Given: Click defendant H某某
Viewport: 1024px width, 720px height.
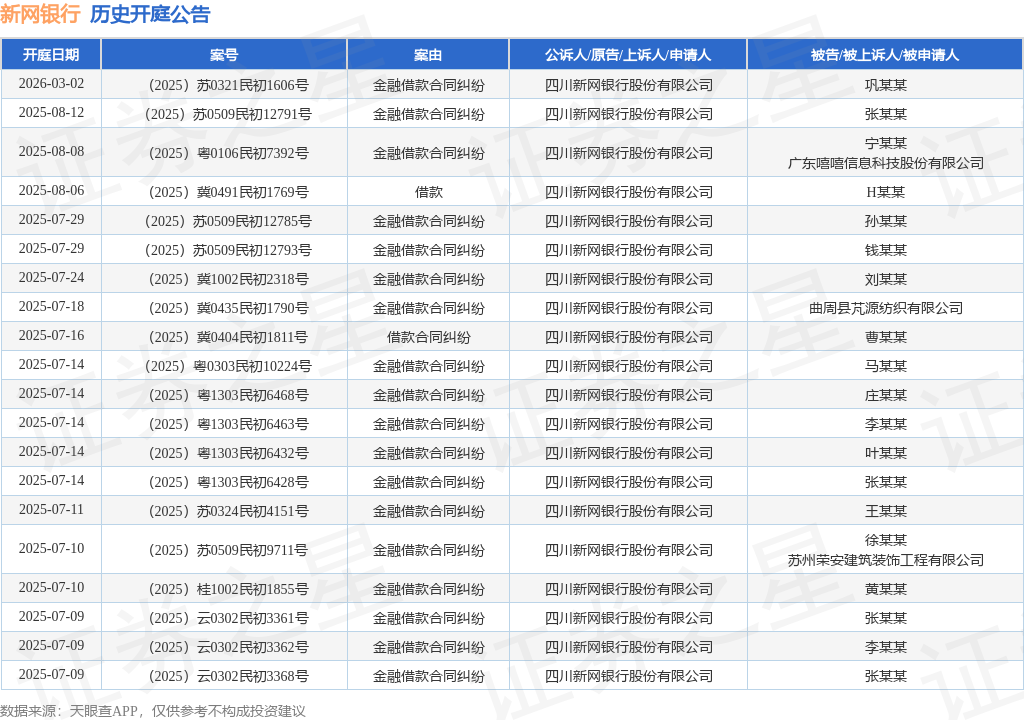Looking at the screenshot, I should [x=886, y=192].
